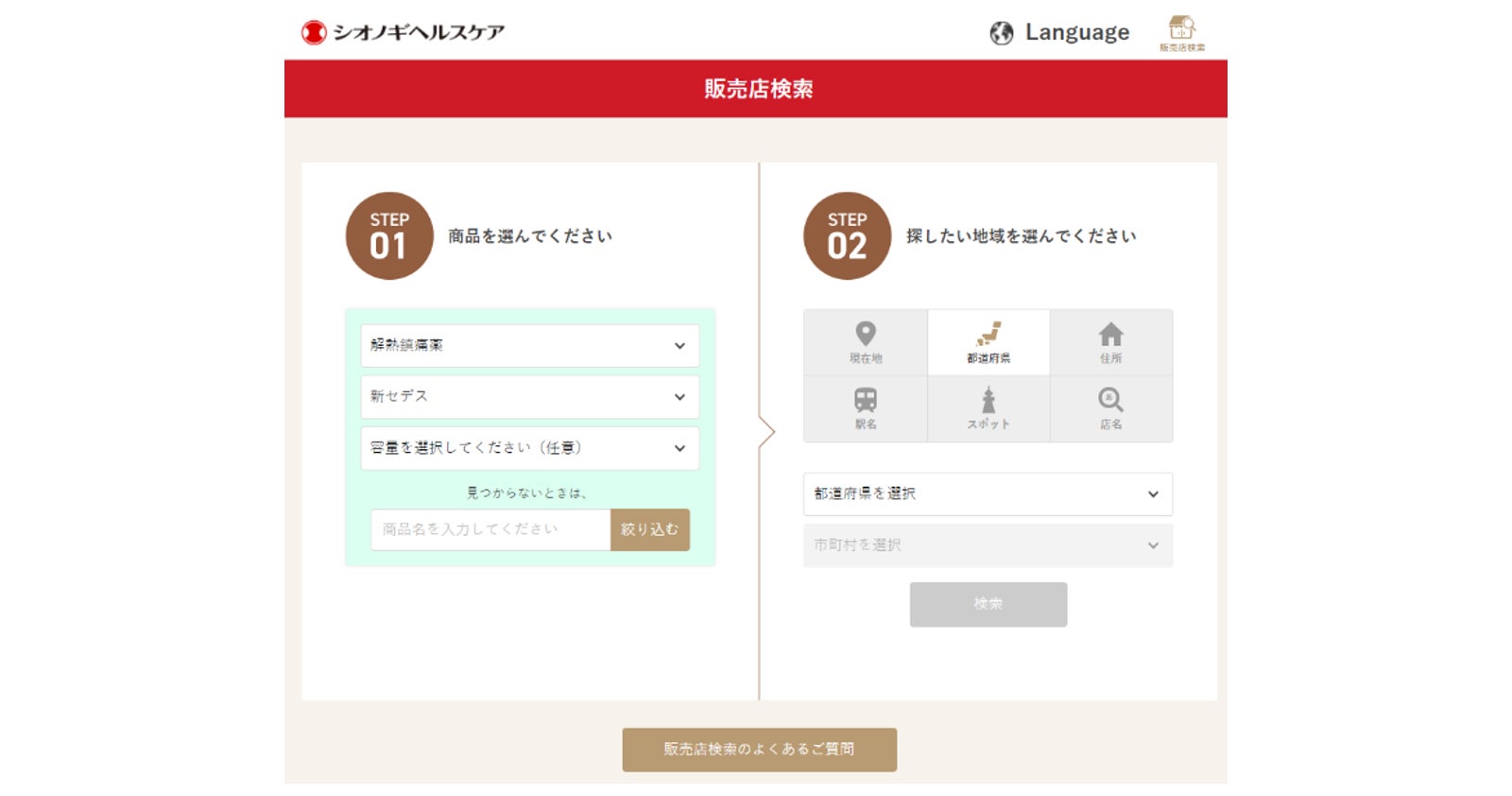Click the 商品名を入力してください input field

[x=490, y=529]
